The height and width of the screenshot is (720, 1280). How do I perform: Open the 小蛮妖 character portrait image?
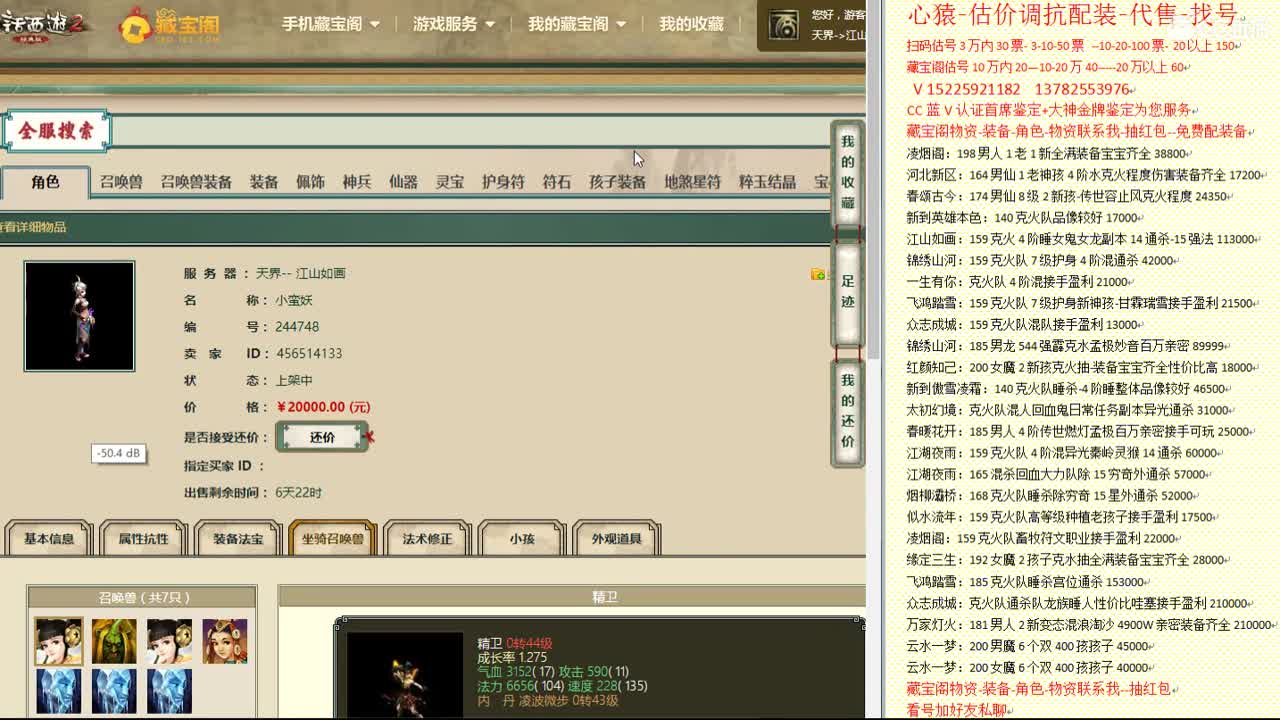[80, 316]
